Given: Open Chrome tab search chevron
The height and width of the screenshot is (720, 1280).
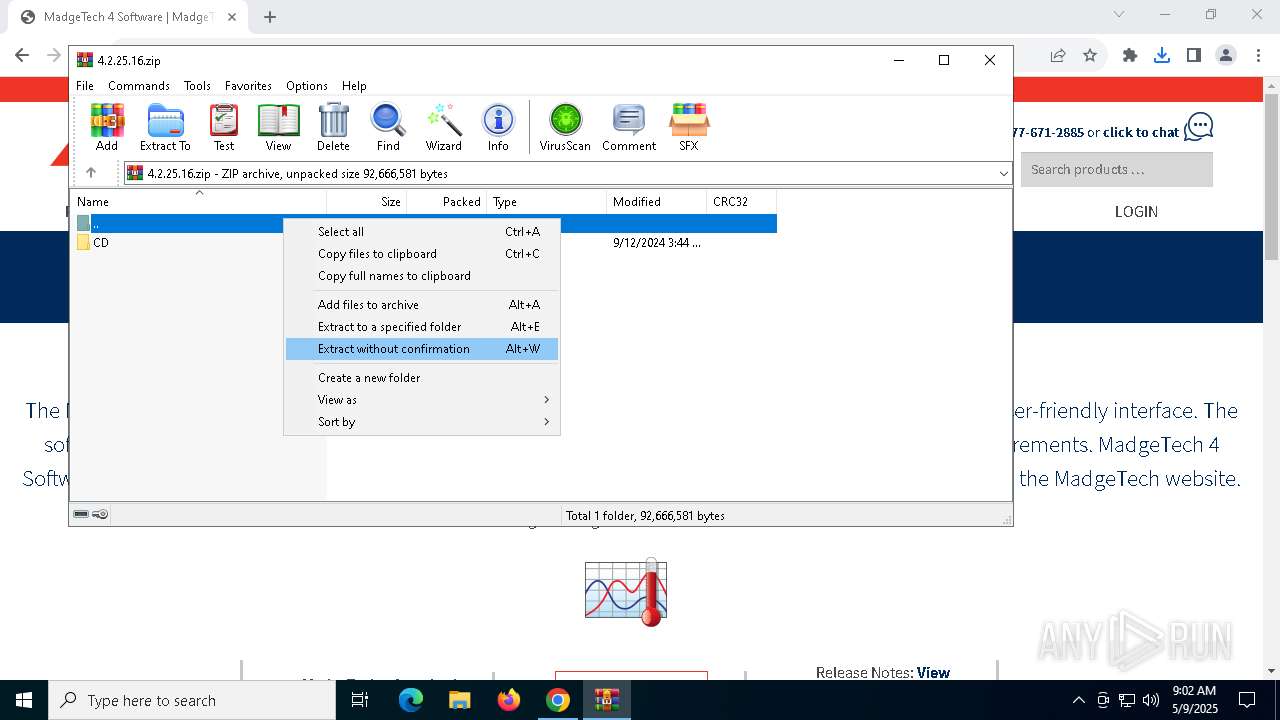Looking at the screenshot, I should (1119, 14).
